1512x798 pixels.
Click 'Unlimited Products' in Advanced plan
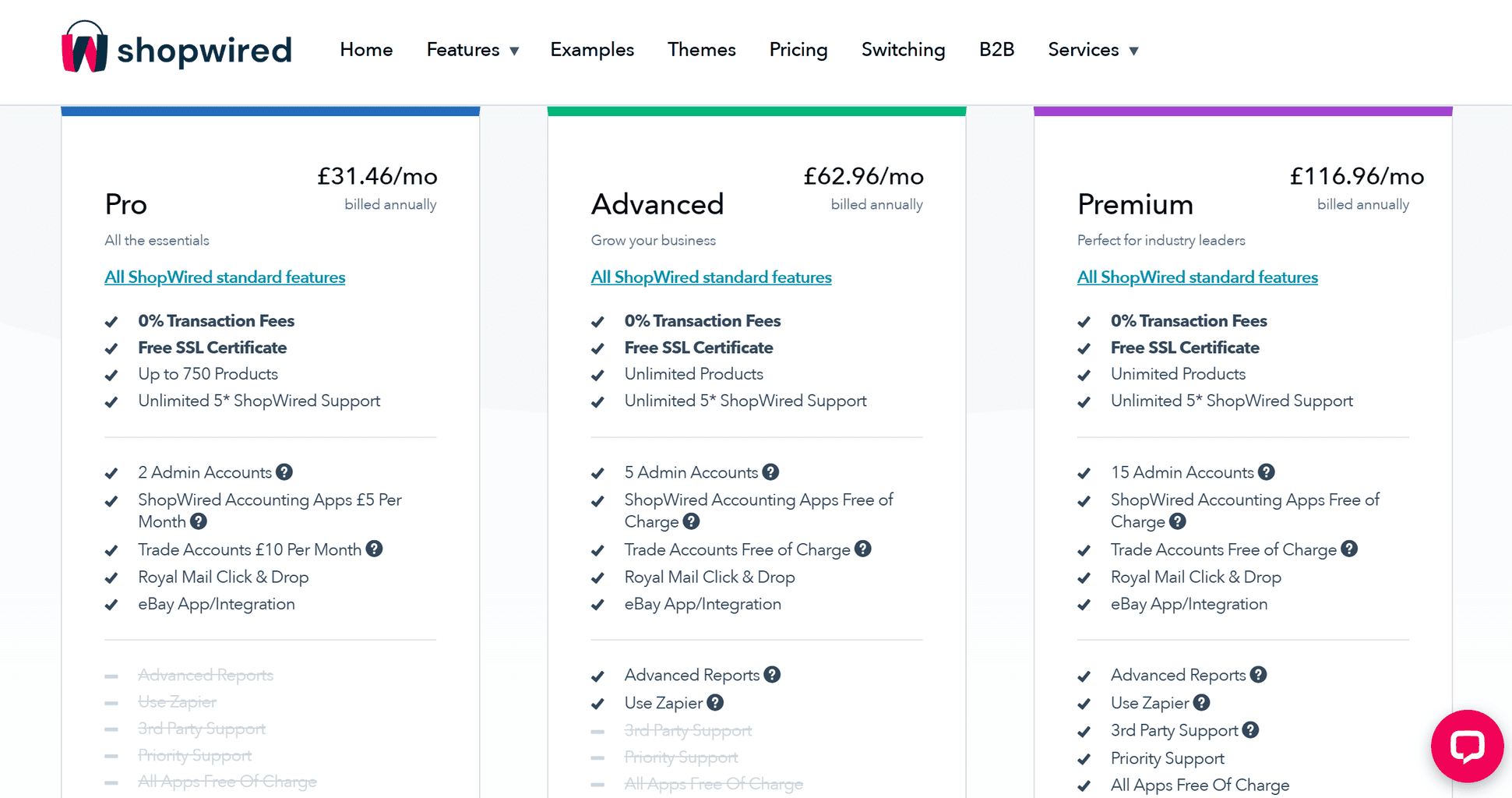pos(693,374)
